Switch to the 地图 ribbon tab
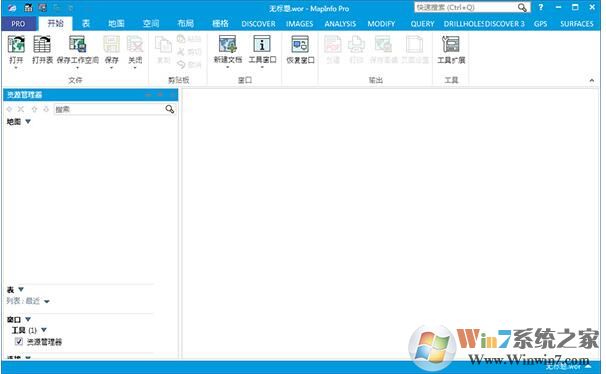The width and height of the screenshot is (606, 374). coord(116,24)
